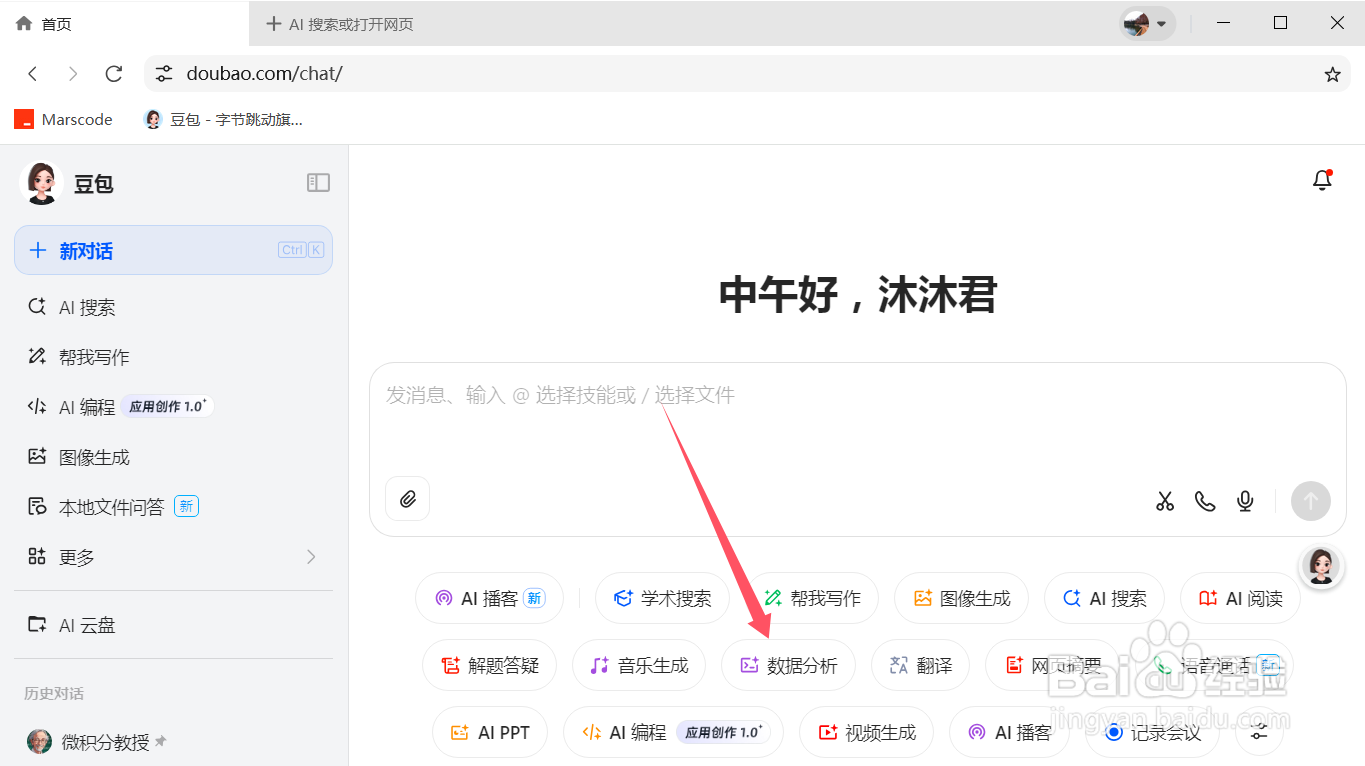Viewport: 1365px width, 766px height.
Task: Select the AI 搜索 skill chip
Action: [x=1104, y=599]
